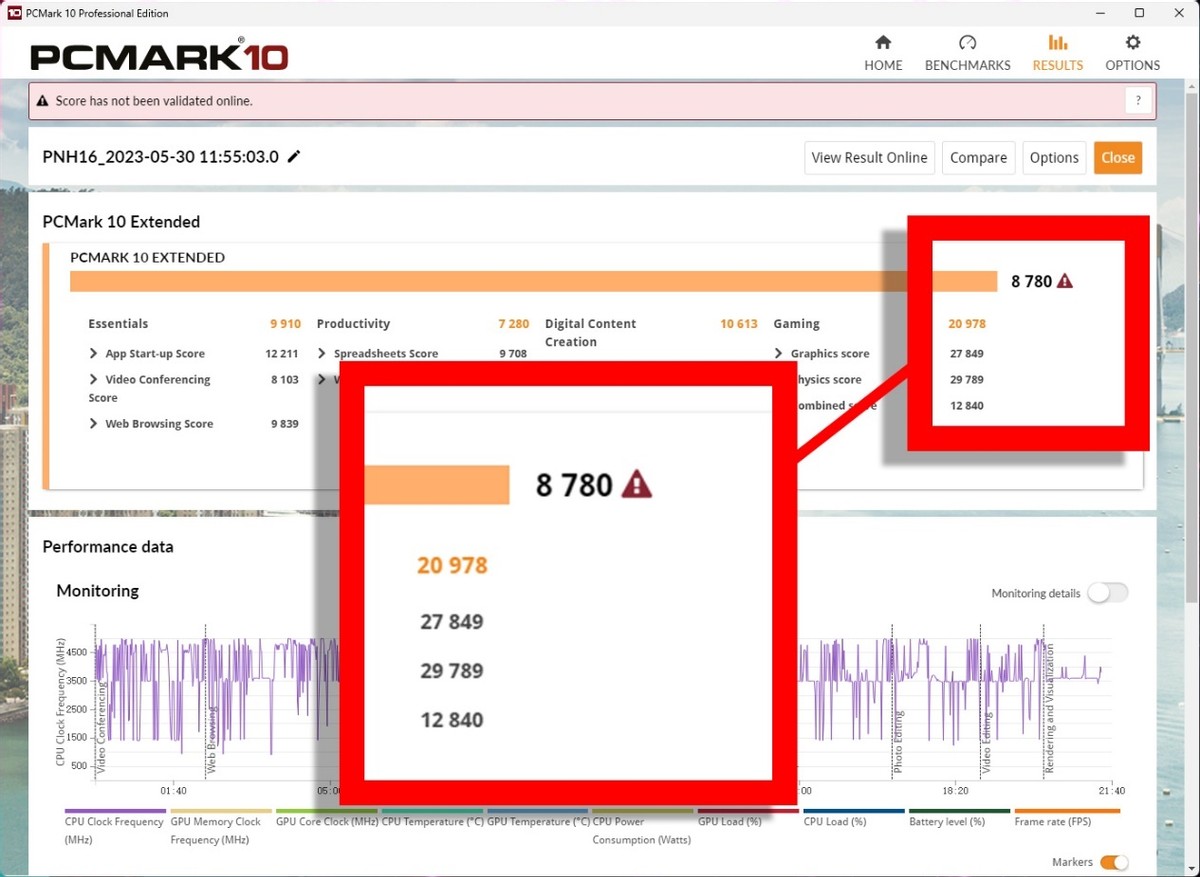Click the Gaming heading
1200x877 pixels.
pyautogui.click(x=797, y=324)
